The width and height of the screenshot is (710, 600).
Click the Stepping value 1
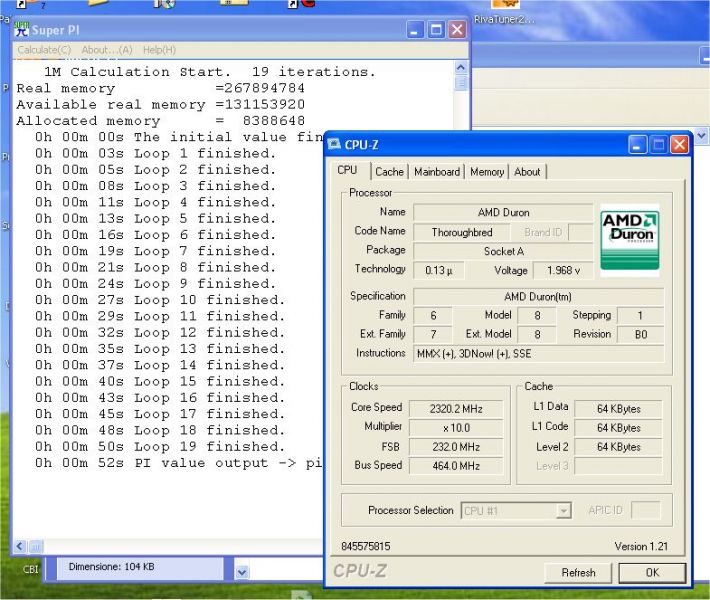pos(641,316)
